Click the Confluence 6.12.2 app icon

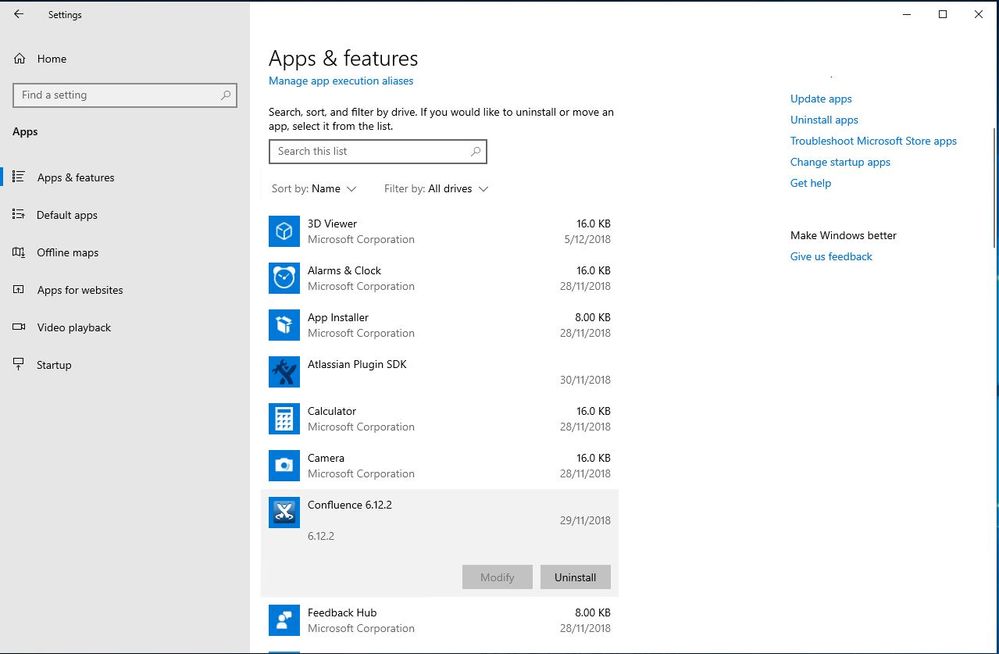pyautogui.click(x=284, y=512)
